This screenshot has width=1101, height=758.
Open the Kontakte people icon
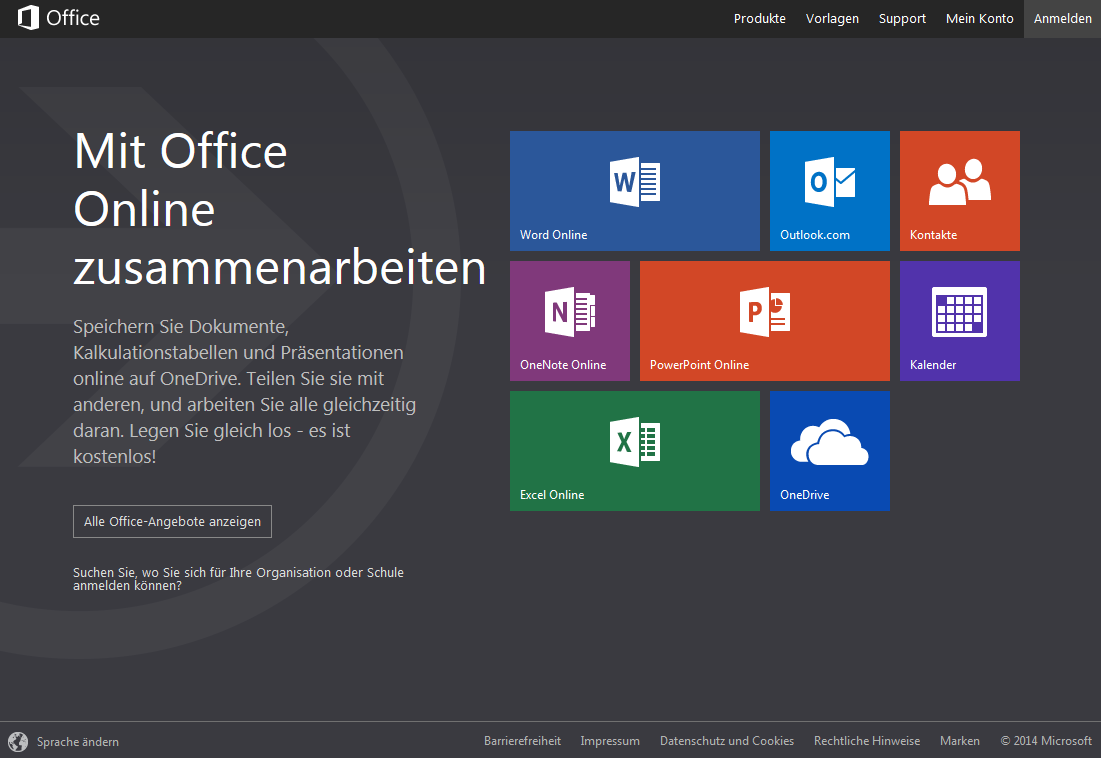click(x=960, y=181)
